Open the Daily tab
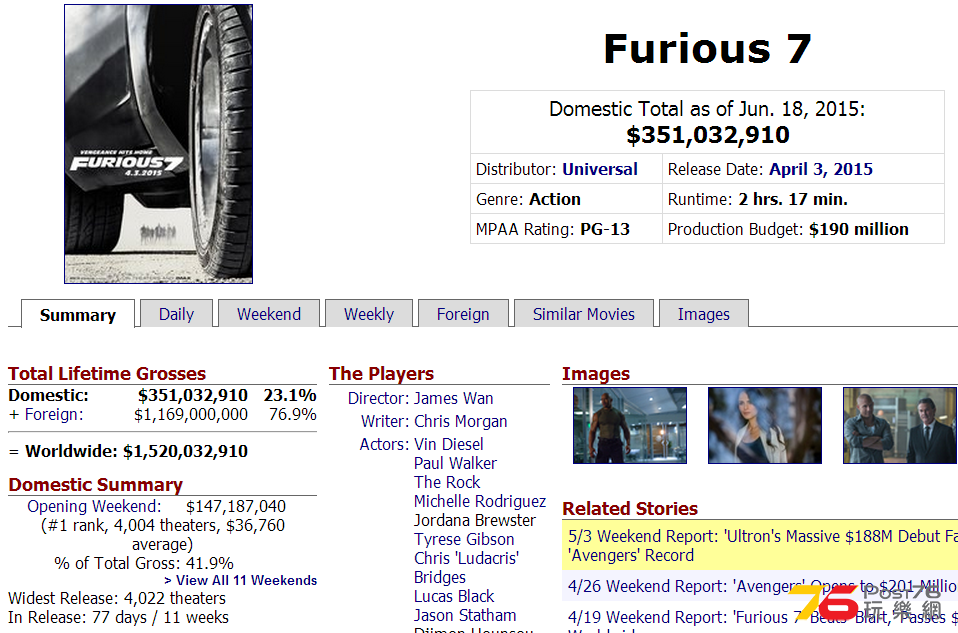Screen dimensions: 958x633 point(177,314)
